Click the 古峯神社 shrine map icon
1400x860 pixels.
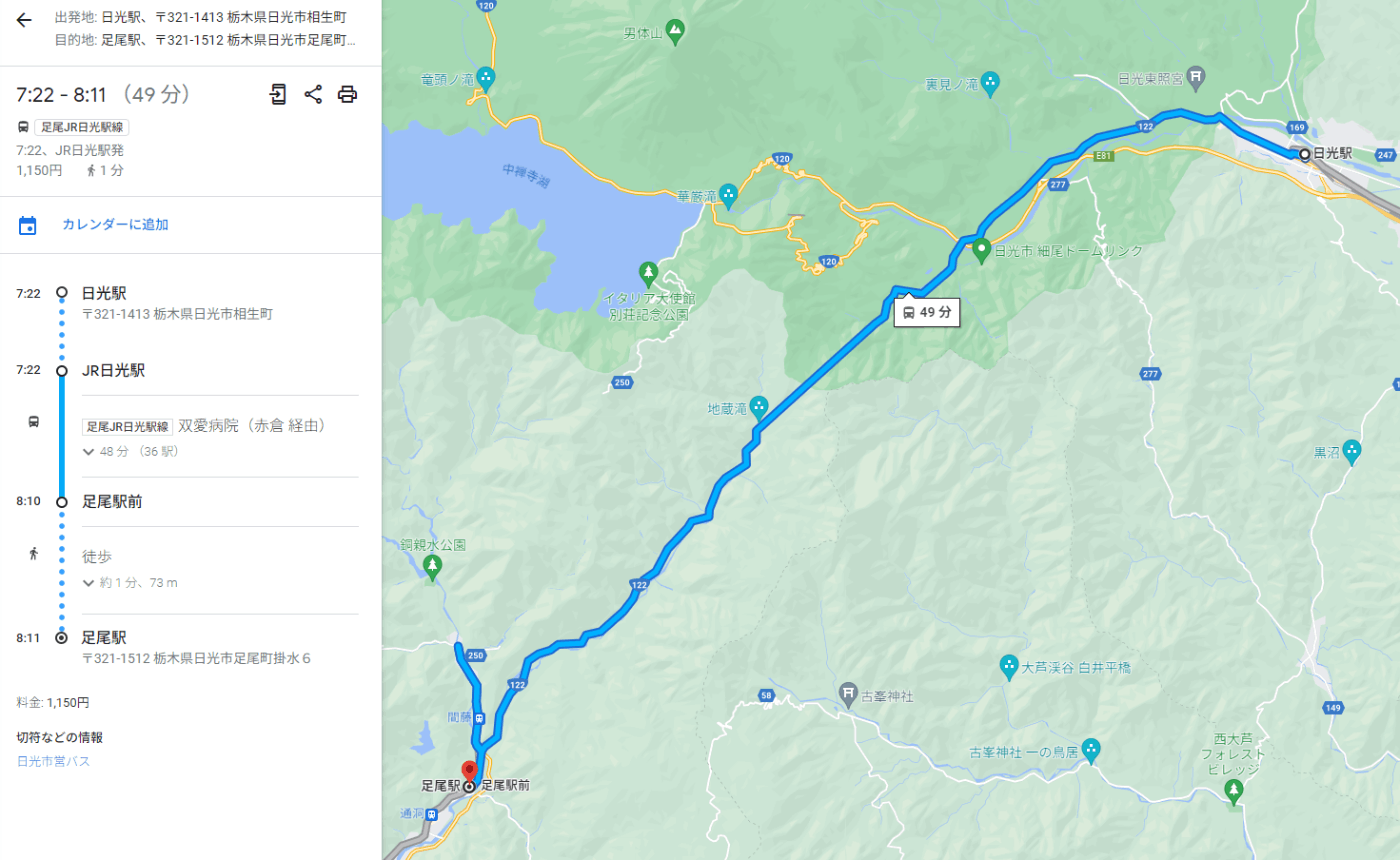click(x=848, y=693)
